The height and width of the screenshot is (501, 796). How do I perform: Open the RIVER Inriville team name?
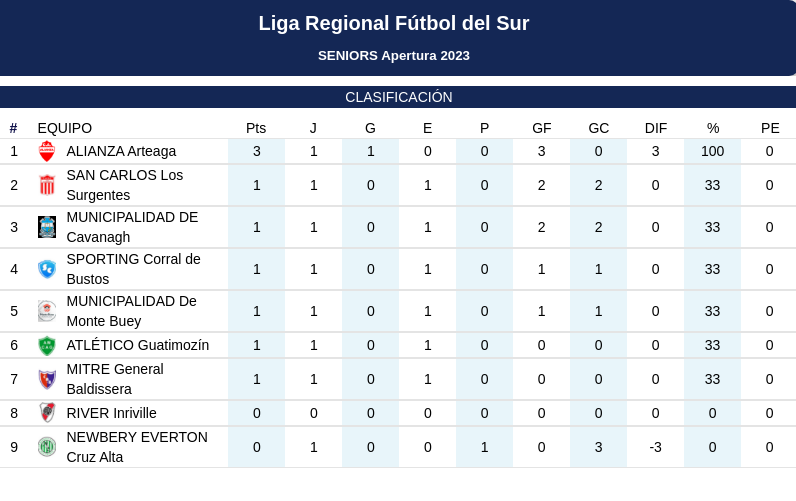tap(111, 413)
